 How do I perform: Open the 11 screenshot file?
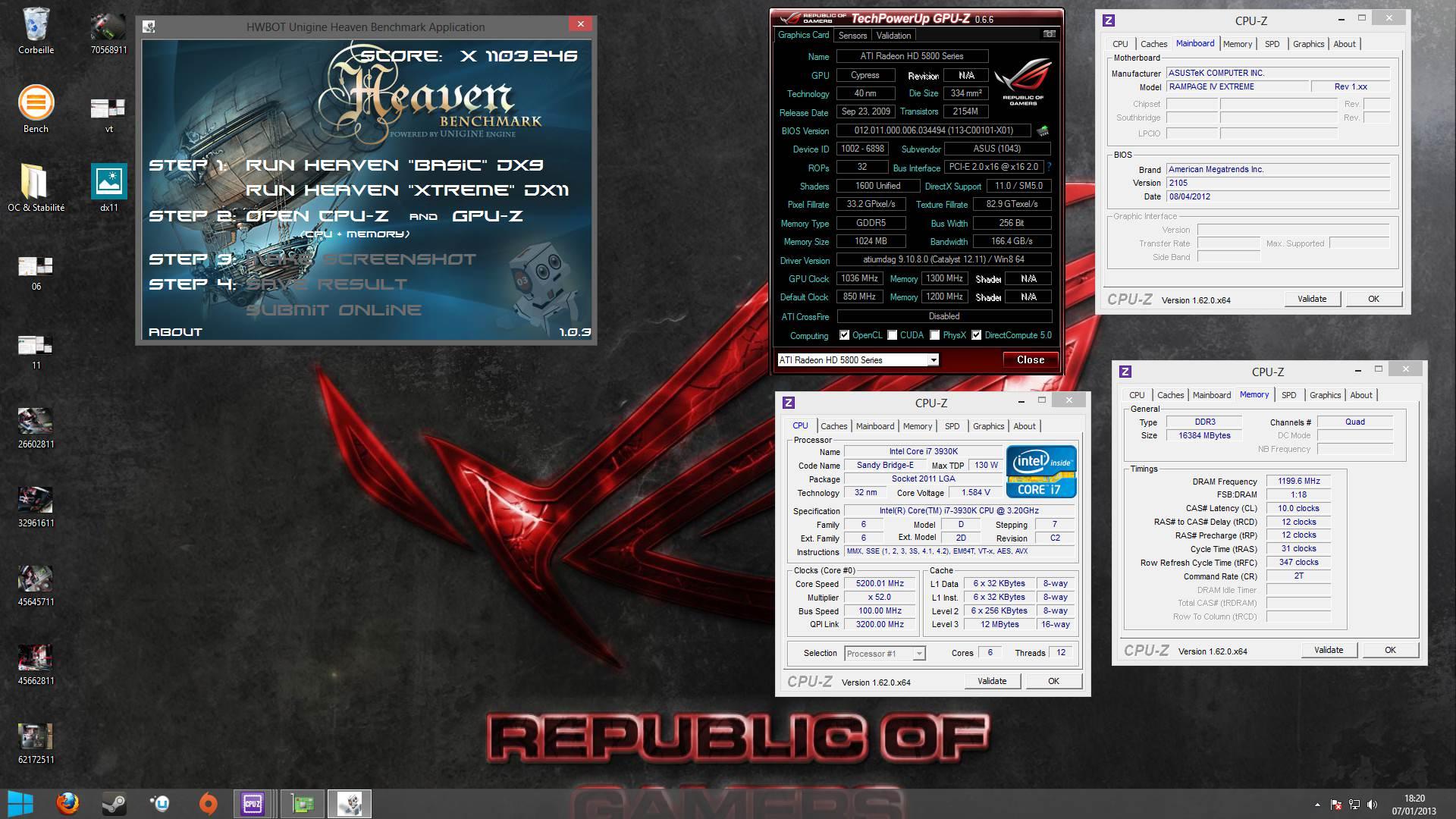[x=36, y=352]
